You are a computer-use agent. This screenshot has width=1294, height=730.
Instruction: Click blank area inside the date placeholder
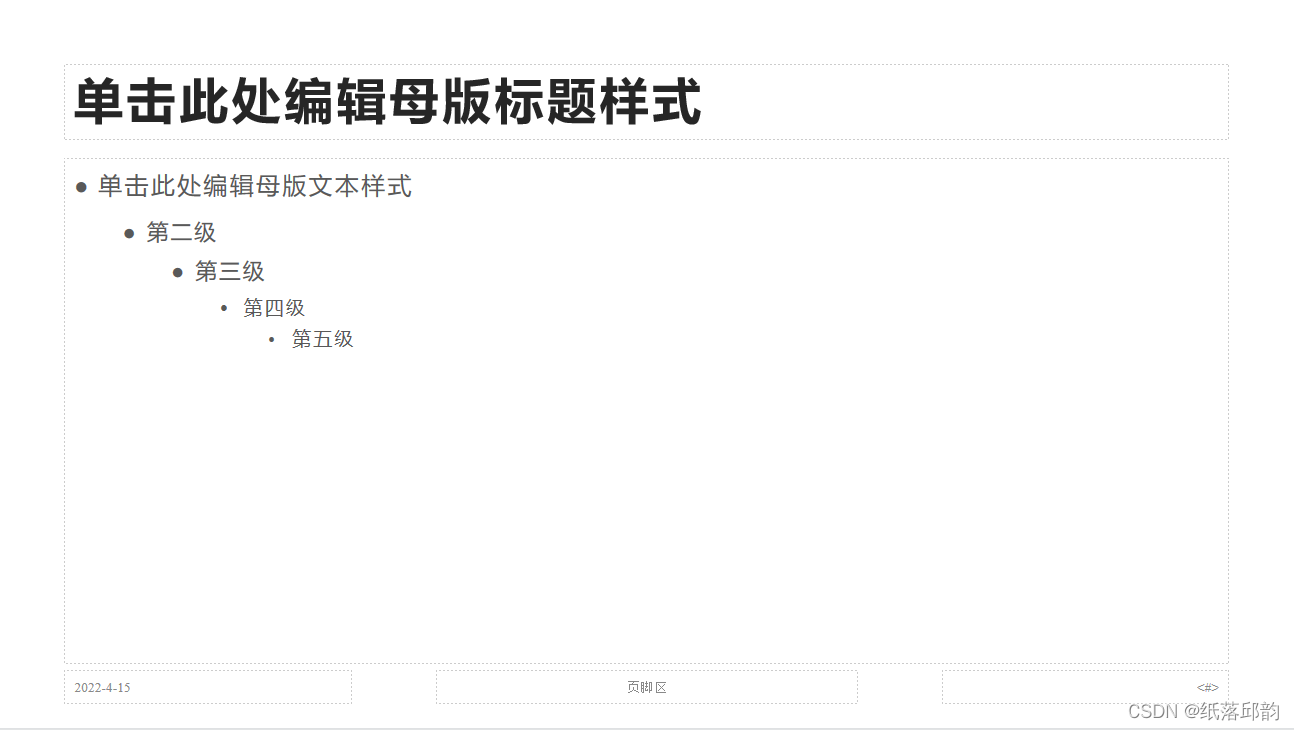pos(240,687)
